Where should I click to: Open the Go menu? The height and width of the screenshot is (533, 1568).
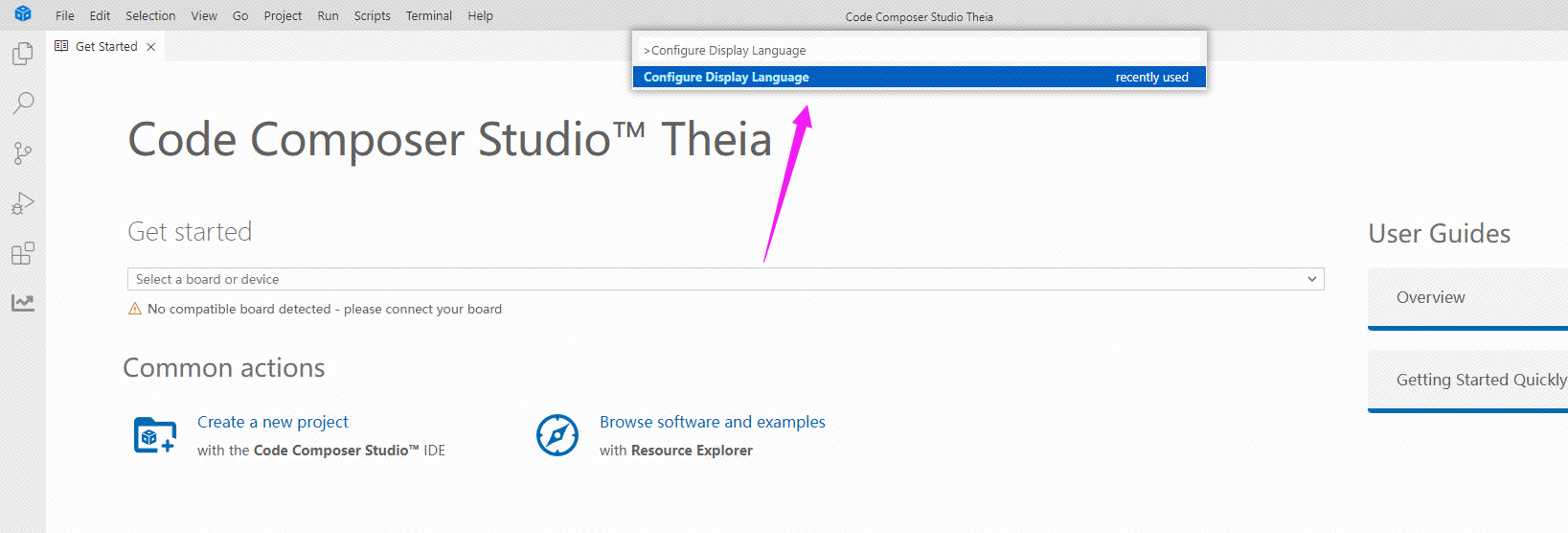click(240, 15)
